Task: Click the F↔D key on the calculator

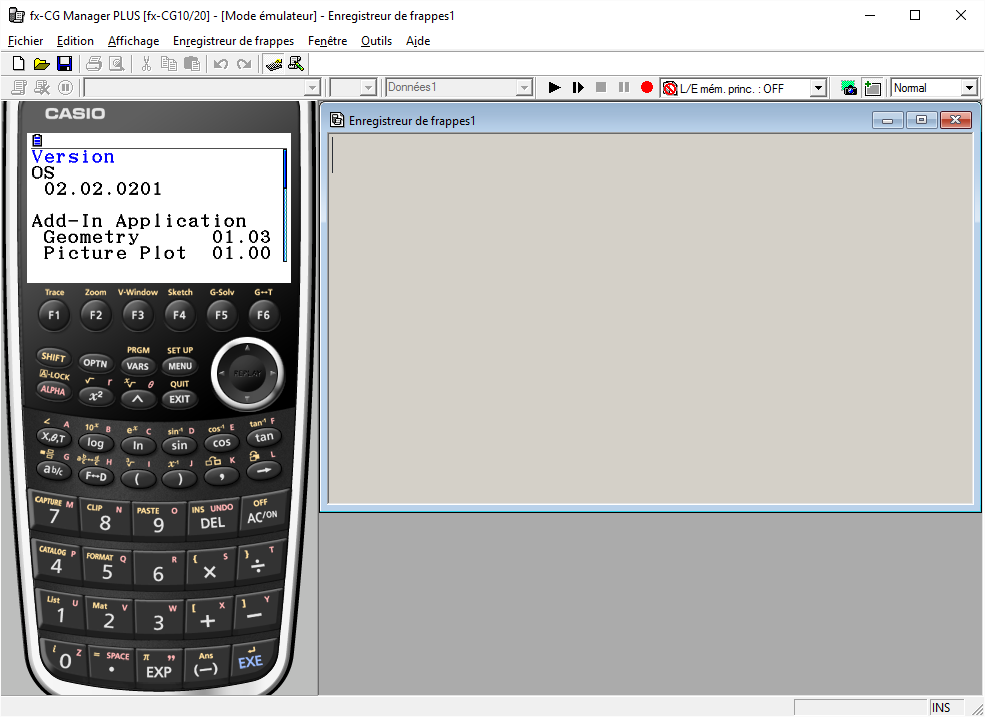Action: 95,476
